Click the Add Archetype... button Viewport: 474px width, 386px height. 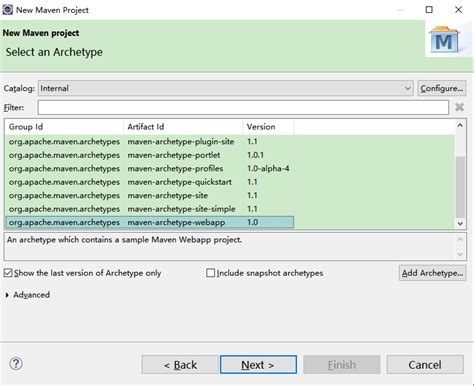432,273
